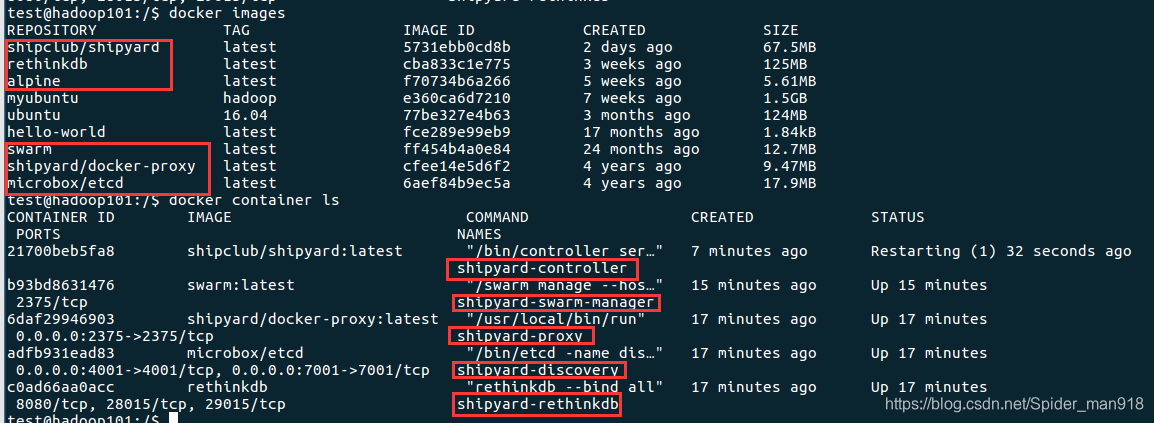The width and height of the screenshot is (1154, 423).
Task: Click image ID 6aef84b9ec5a
Action: coord(457,182)
